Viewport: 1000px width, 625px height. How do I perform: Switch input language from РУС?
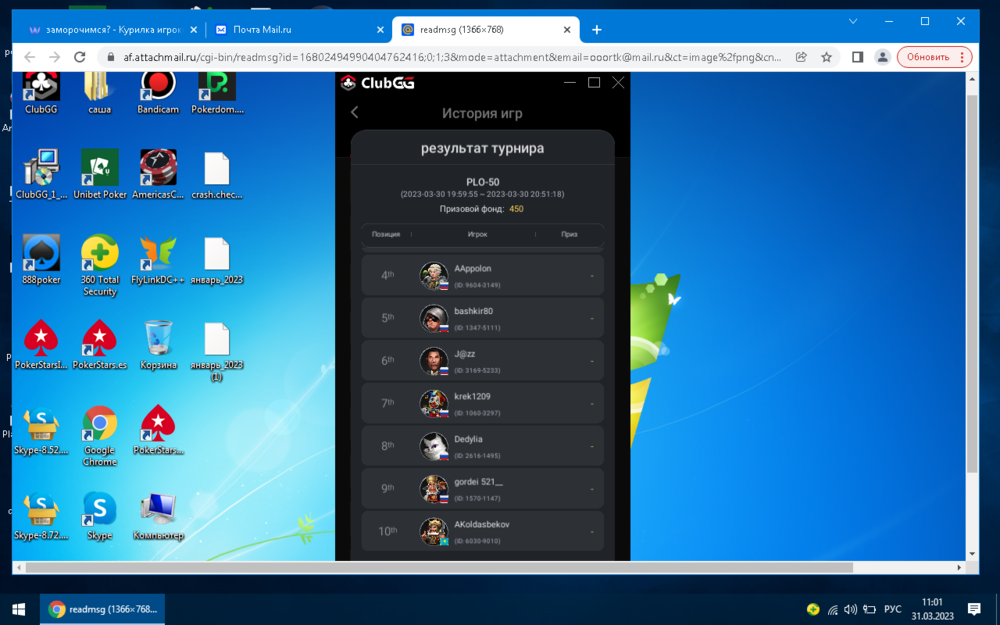coord(891,609)
